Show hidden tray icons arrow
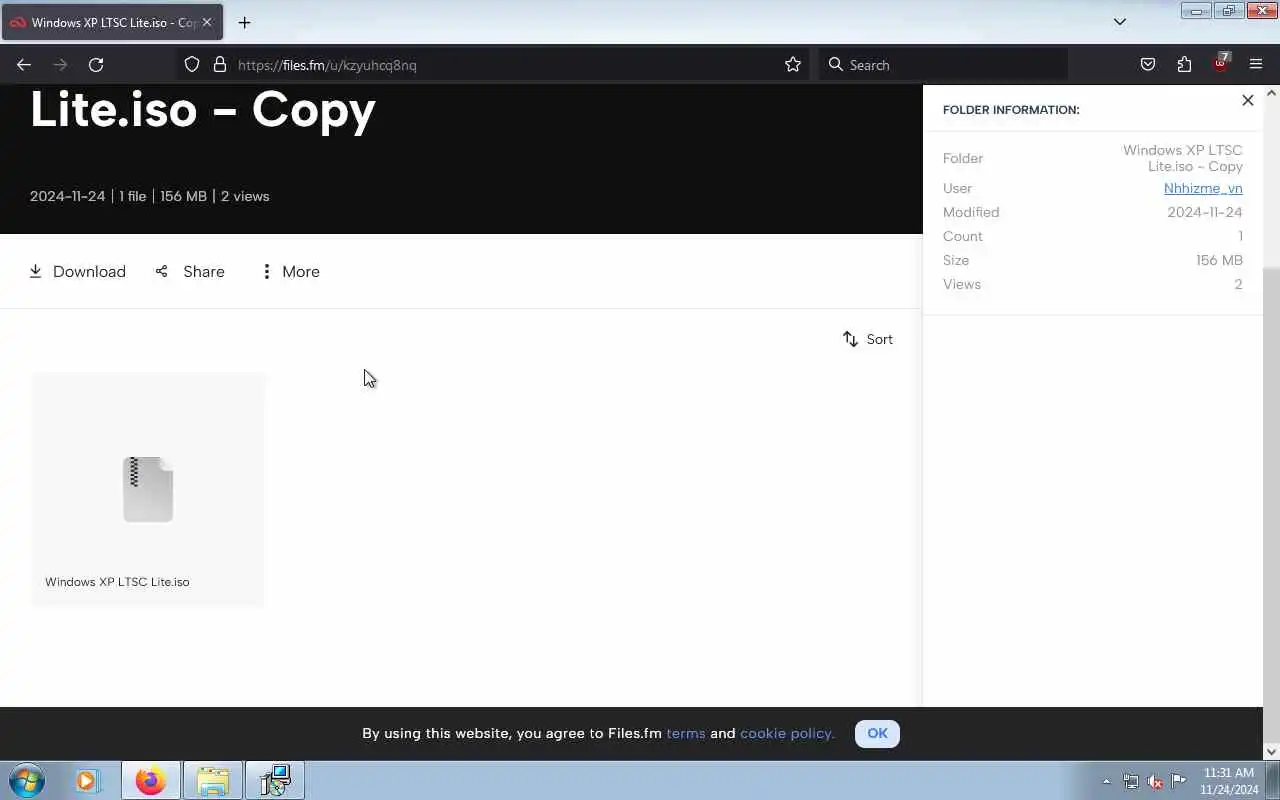This screenshot has height=800, width=1280. coord(1106,781)
